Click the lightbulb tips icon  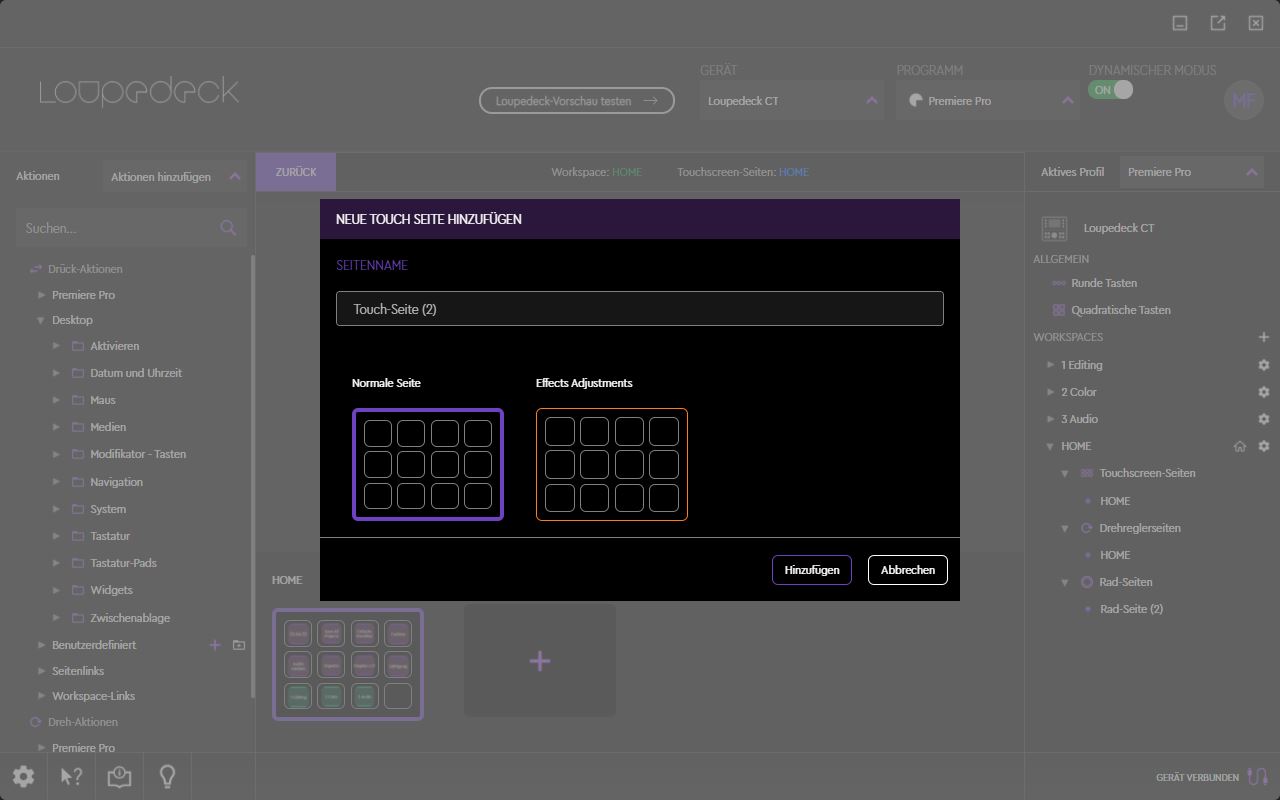coord(167,776)
